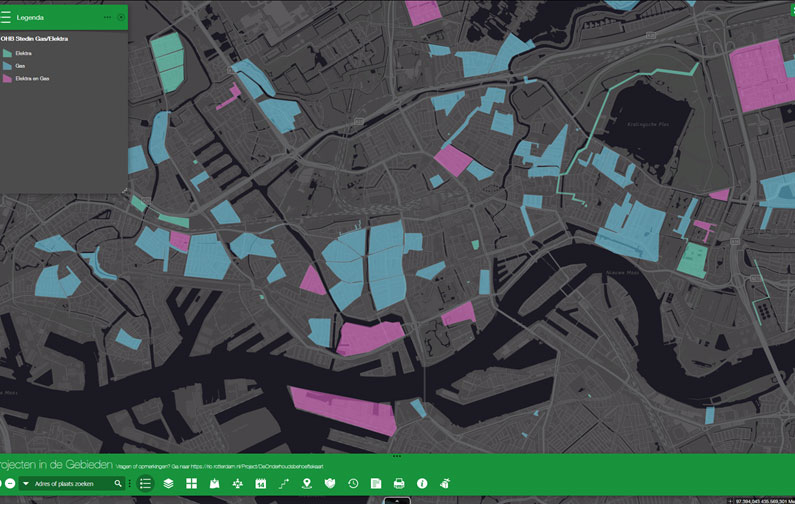This screenshot has width=795, height=505.
Task: Open the layers stack widget
Action: 168,484
